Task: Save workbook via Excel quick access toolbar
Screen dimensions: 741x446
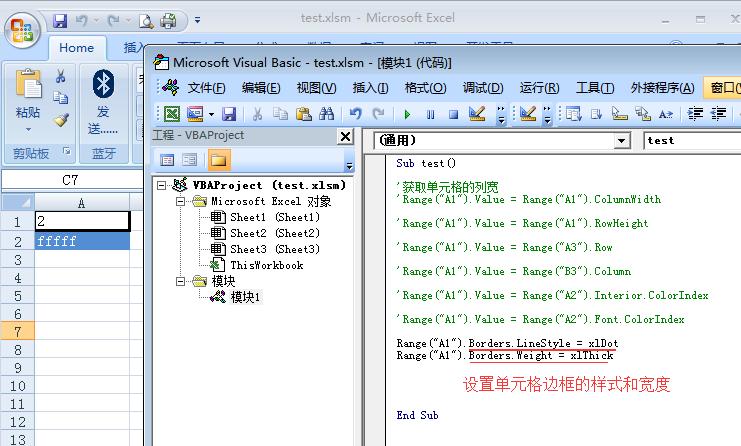Action: point(60,21)
